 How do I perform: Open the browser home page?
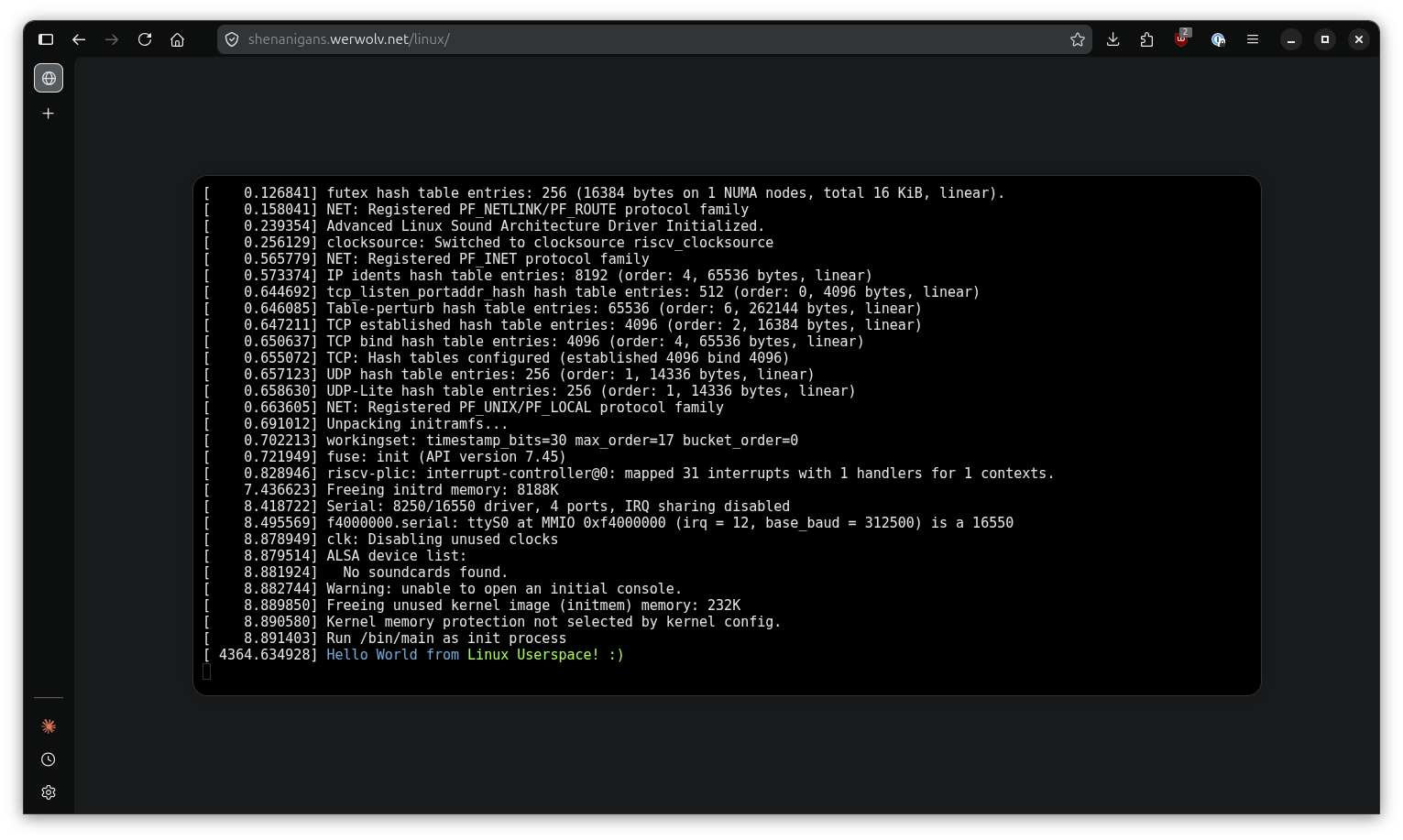178,39
